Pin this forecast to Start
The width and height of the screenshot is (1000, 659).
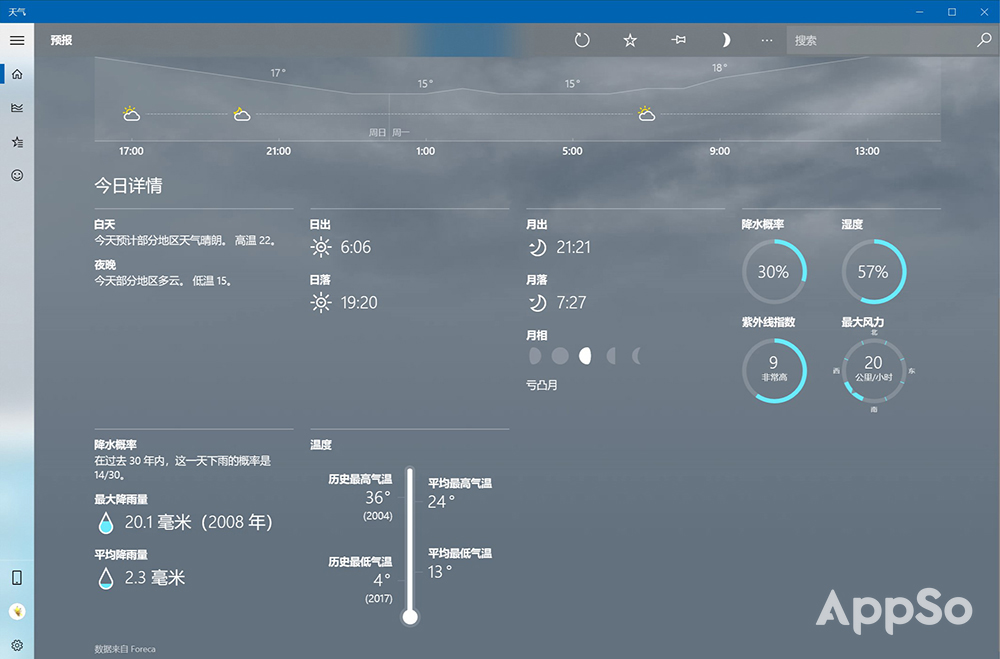[679, 40]
